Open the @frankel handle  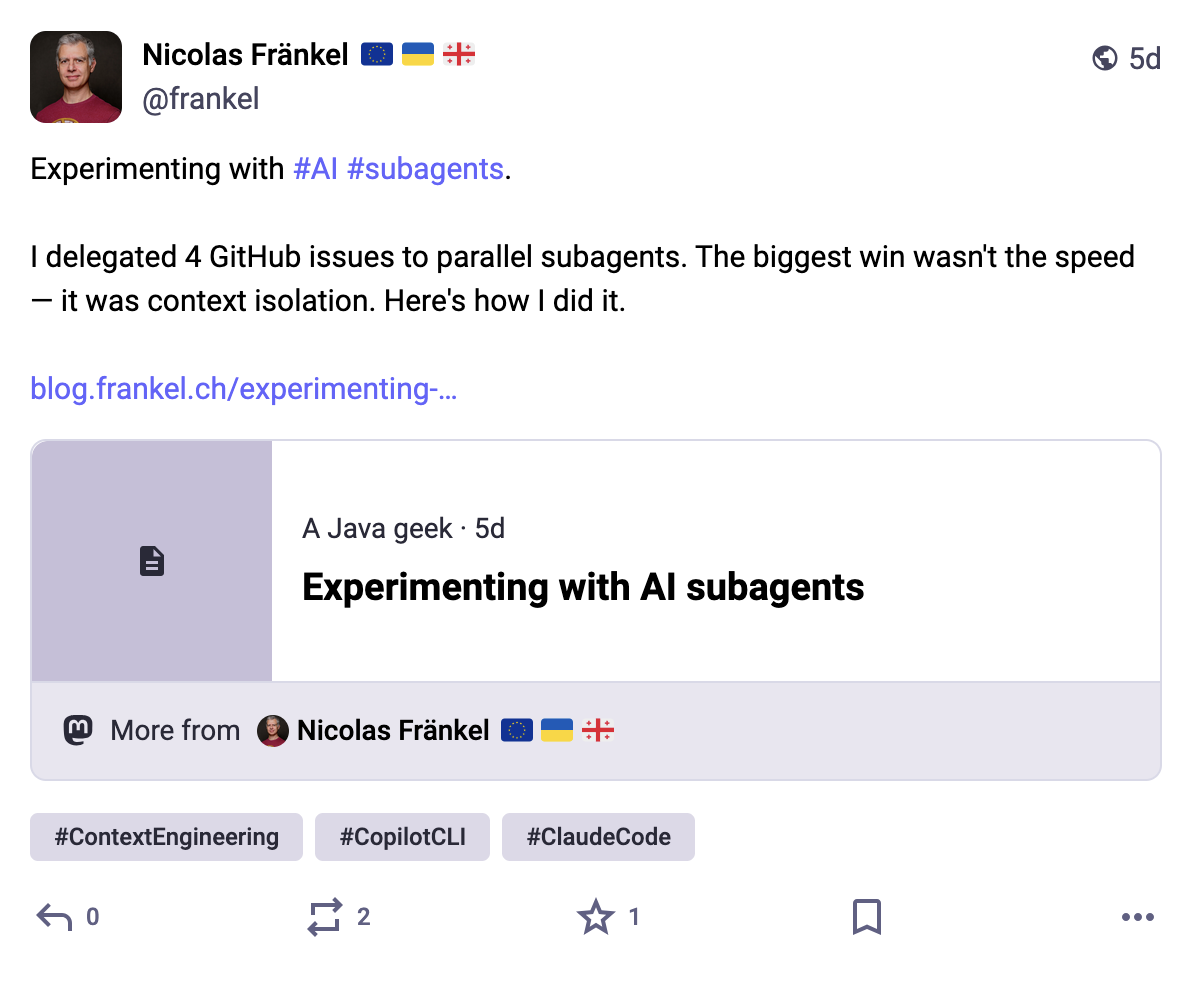(x=201, y=99)
